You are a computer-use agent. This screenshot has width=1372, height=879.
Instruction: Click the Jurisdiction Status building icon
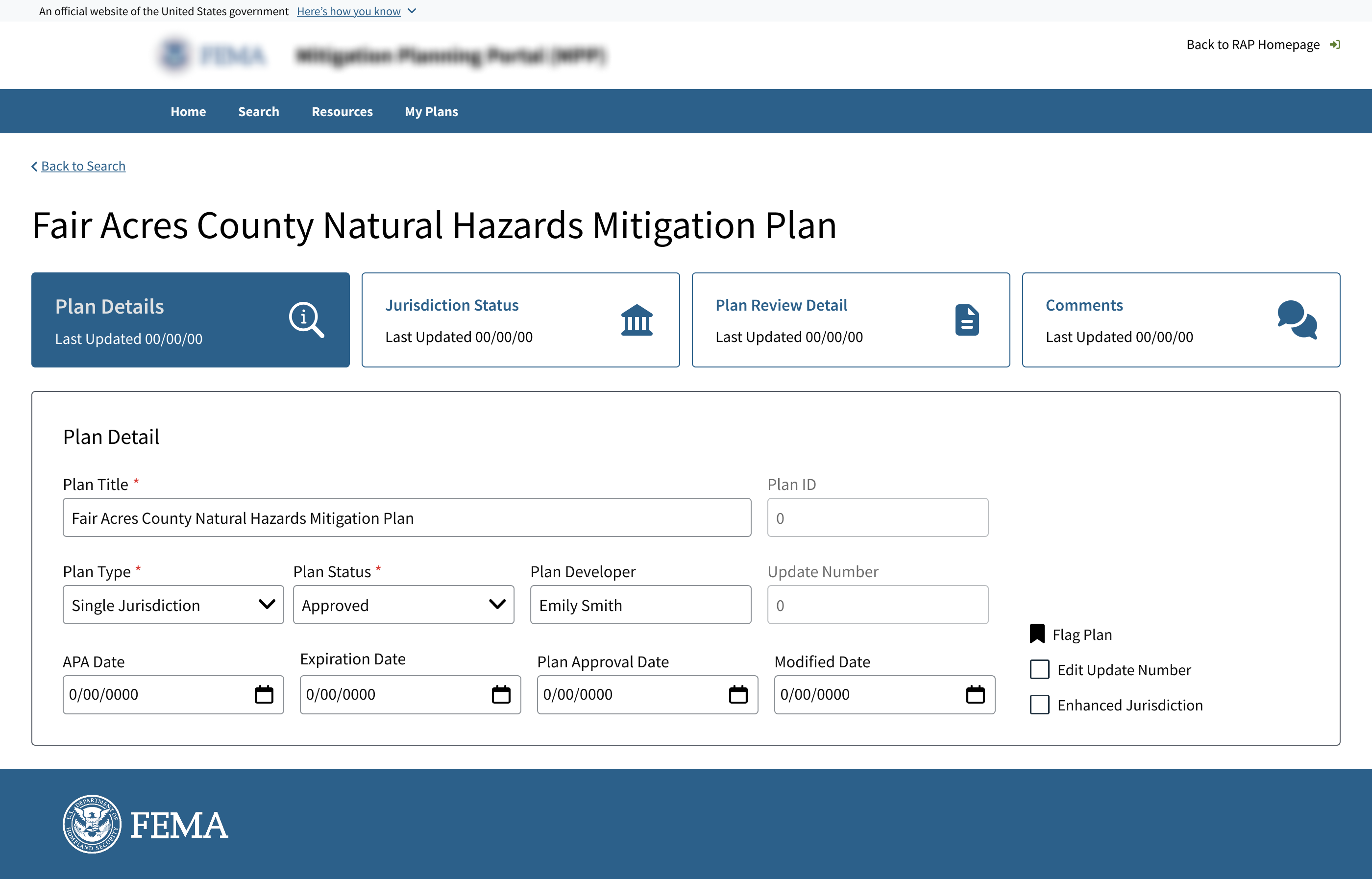(x=637, y=319)
